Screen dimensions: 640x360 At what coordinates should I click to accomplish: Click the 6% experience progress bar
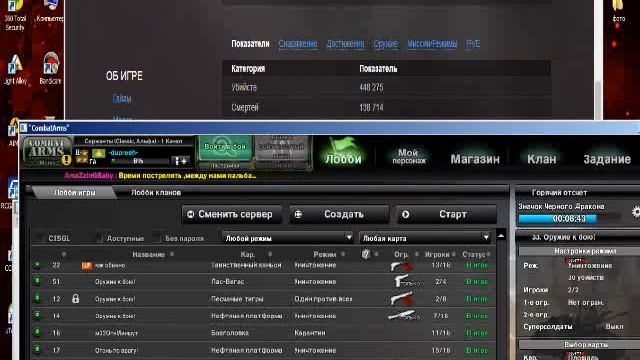click(x=140, y=161)
